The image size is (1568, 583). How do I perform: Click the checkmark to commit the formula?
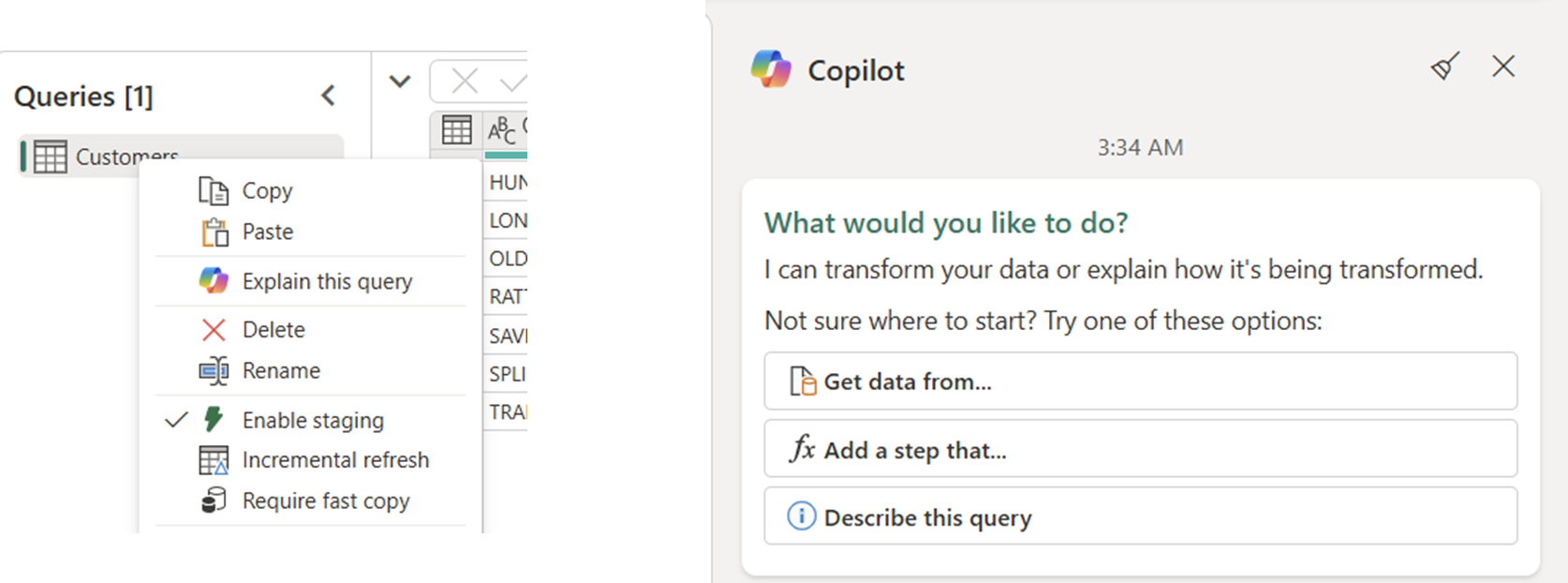510,82
